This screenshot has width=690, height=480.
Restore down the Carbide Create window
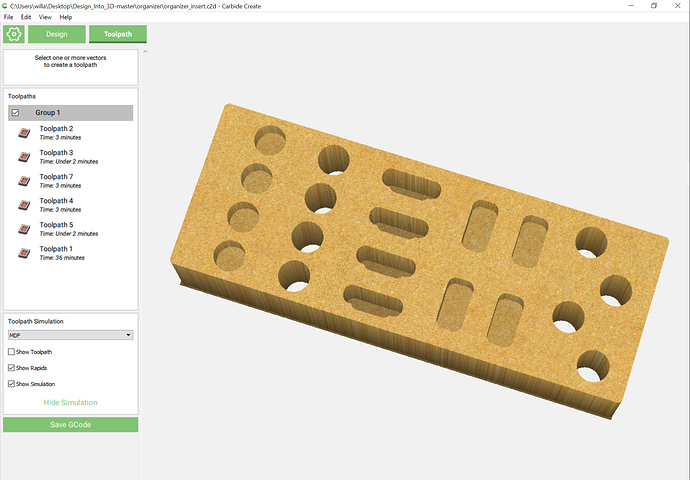(x=654, y=6)
